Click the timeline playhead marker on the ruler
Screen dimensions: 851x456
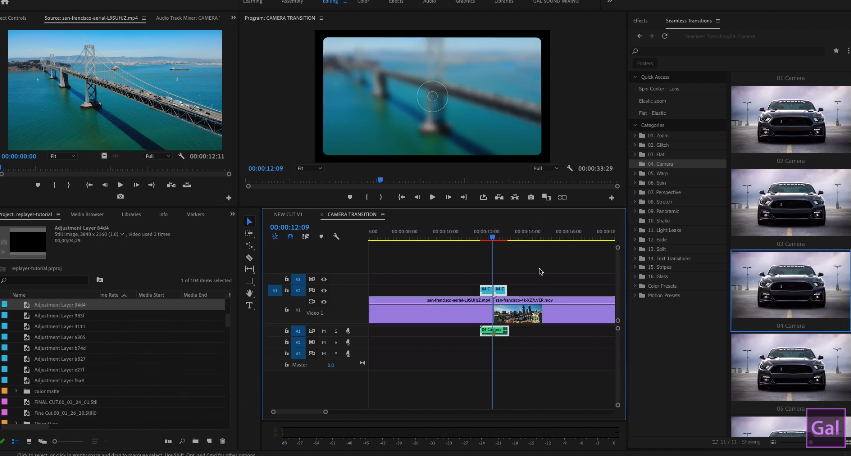(x=492, y=236)
